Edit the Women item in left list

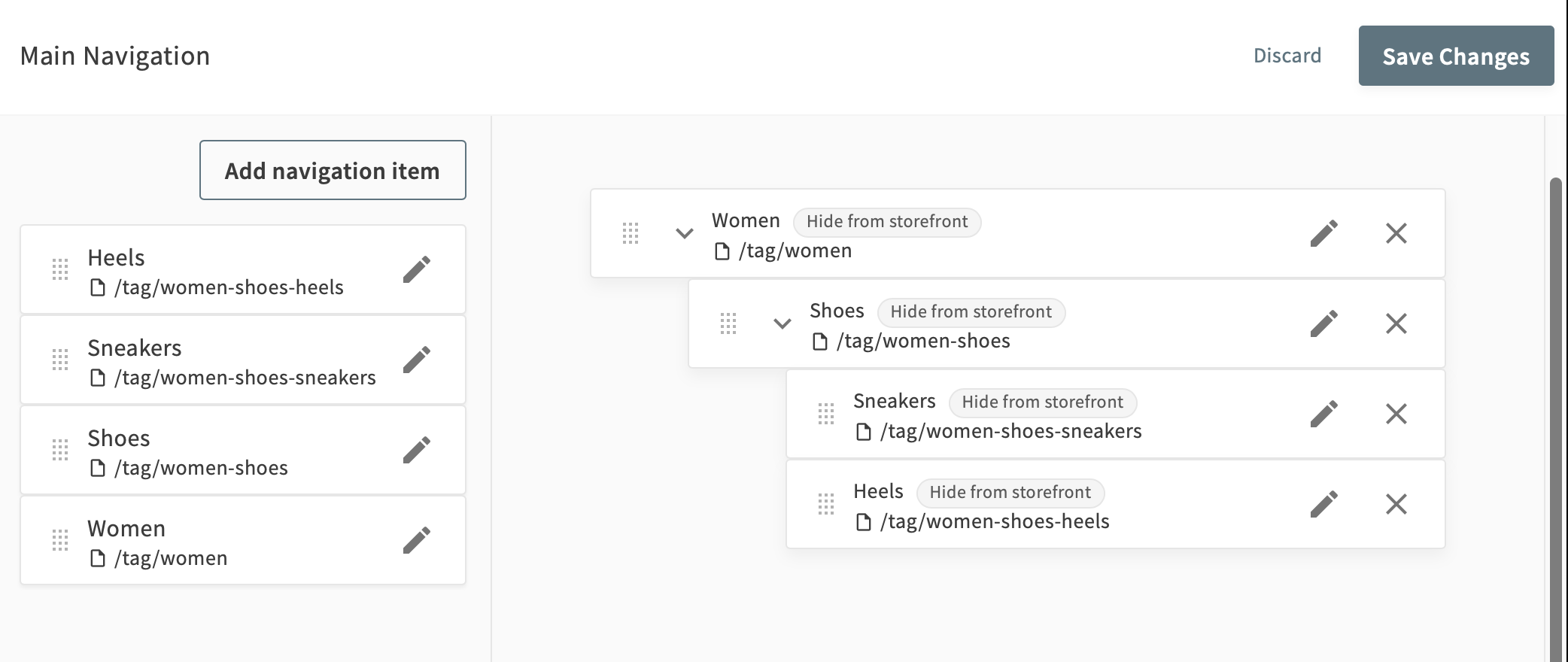[416, 540]
